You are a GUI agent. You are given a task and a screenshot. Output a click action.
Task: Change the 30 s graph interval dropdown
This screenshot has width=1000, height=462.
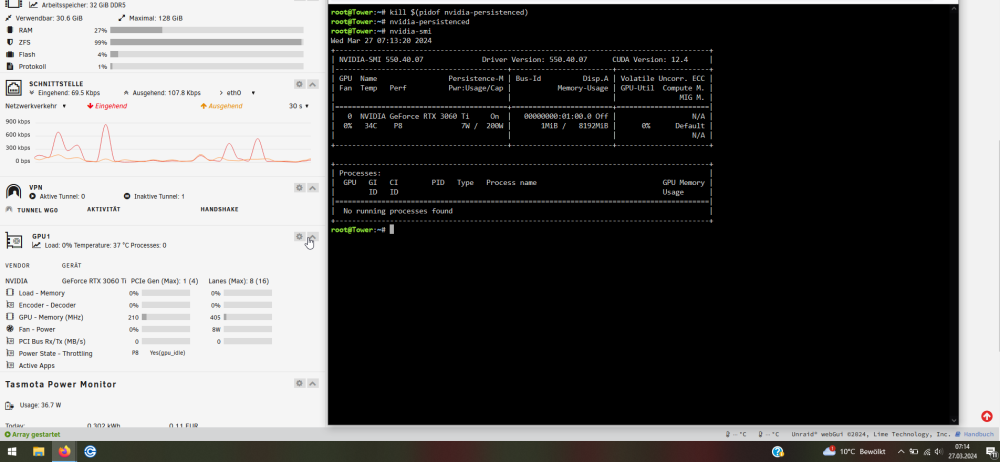(298, 106)
